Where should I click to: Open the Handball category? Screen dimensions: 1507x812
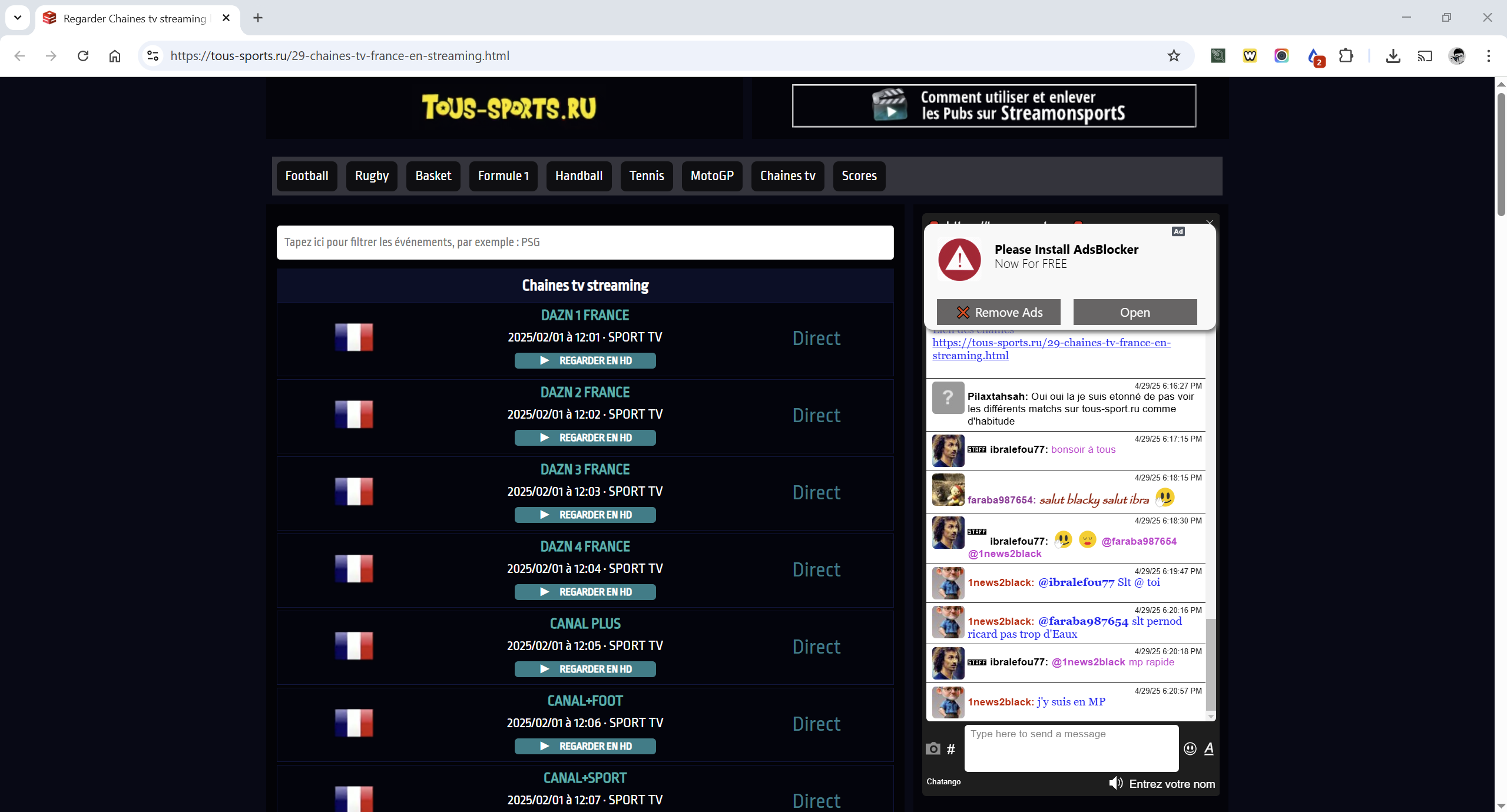(579, 176)
